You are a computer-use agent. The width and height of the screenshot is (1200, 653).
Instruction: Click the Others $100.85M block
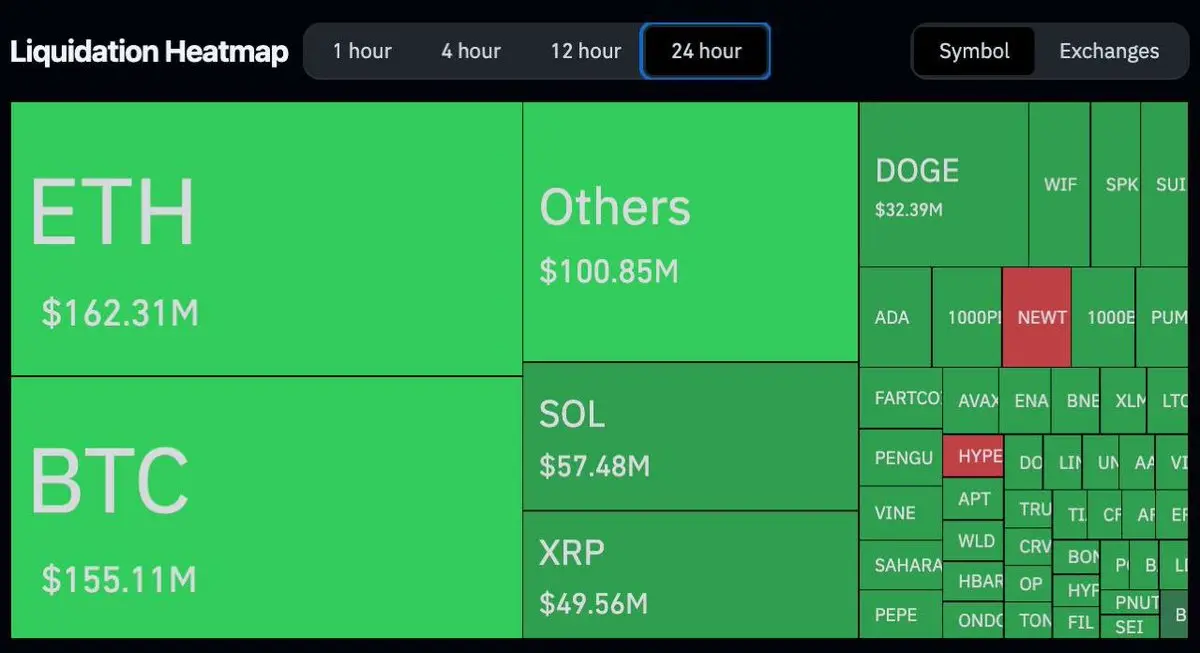click(x=690, y=232)
